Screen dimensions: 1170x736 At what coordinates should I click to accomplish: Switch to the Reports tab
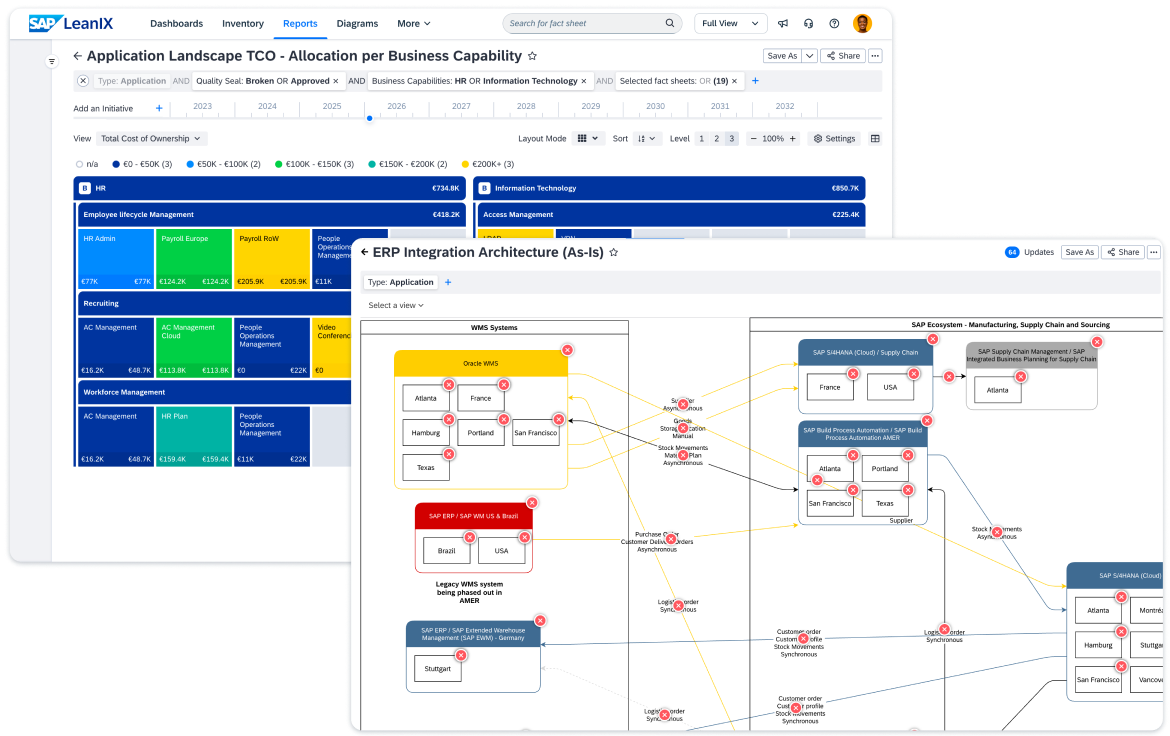tap(300, 23)
